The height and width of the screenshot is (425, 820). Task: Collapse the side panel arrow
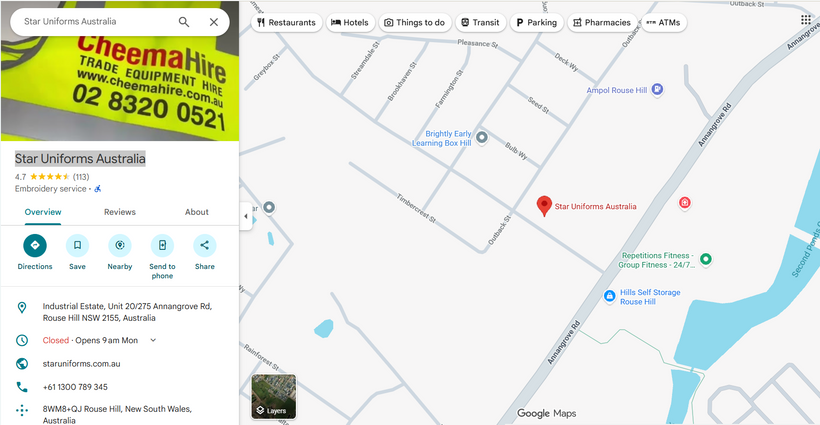tap(246, 216)
